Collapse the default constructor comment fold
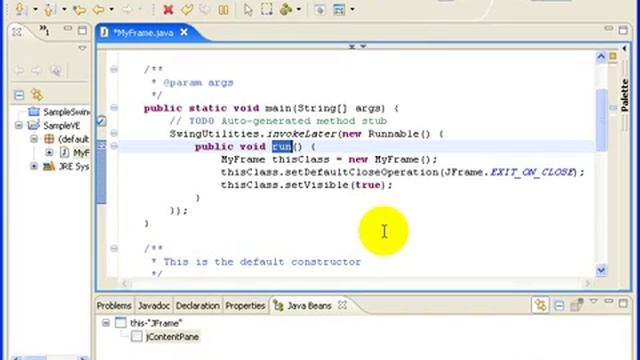 tap(114, 248)
